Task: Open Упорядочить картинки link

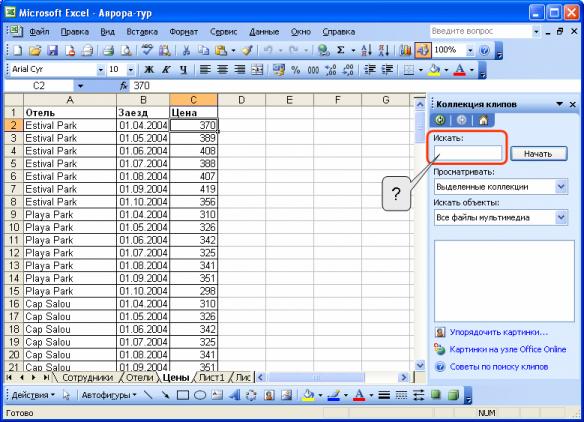Action: (x=498, y=332)
